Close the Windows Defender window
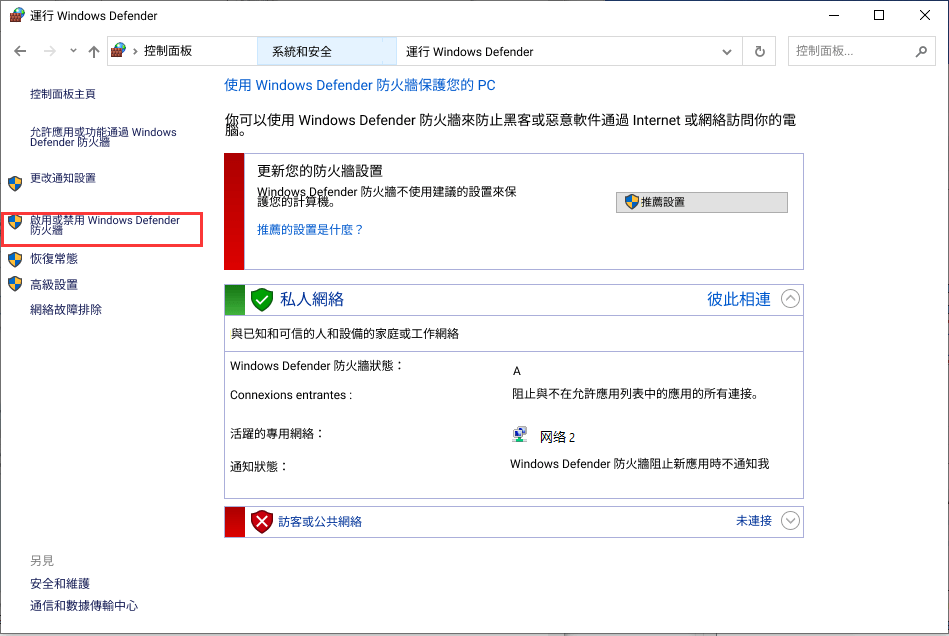949x636 pixels. click(925, 15)
